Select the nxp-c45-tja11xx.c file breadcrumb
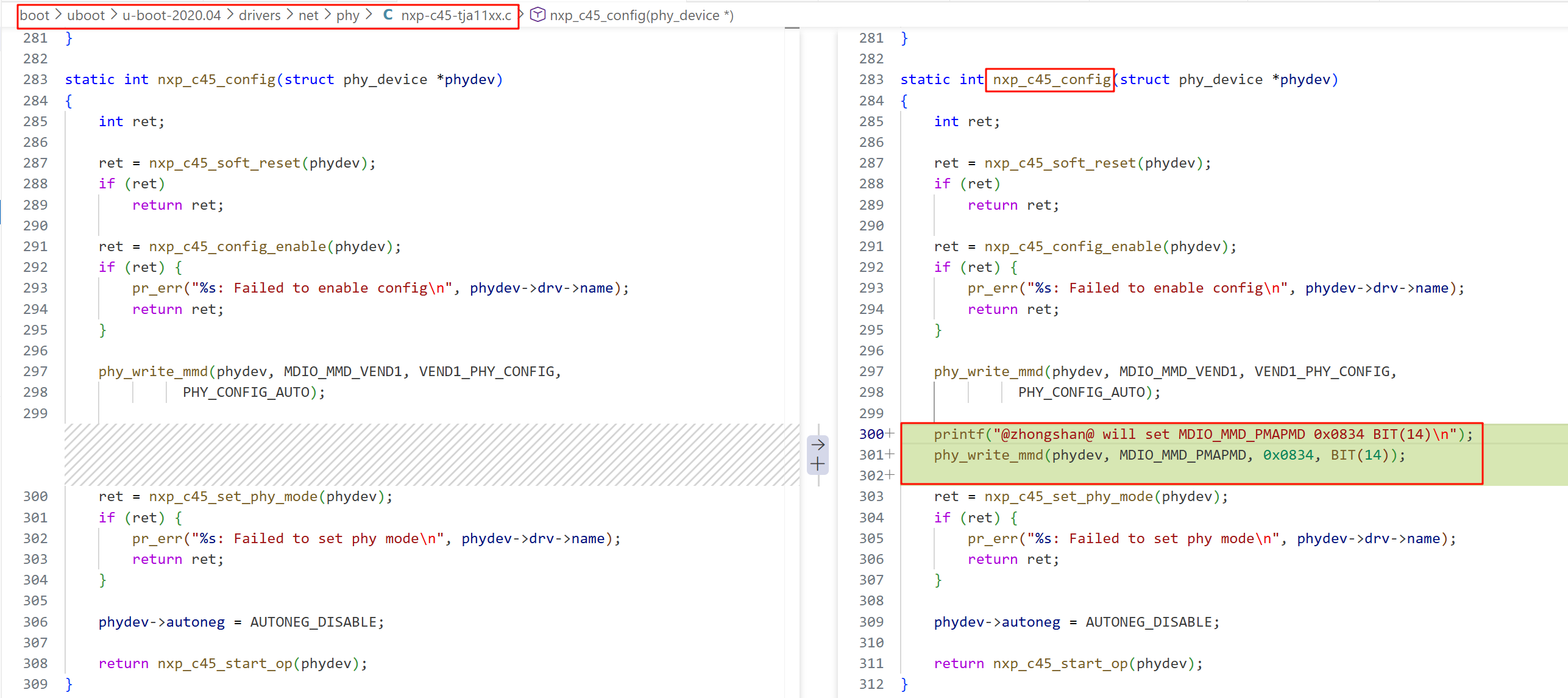The width and height of the screenshot is (1568, 698). tap(456, 15)
